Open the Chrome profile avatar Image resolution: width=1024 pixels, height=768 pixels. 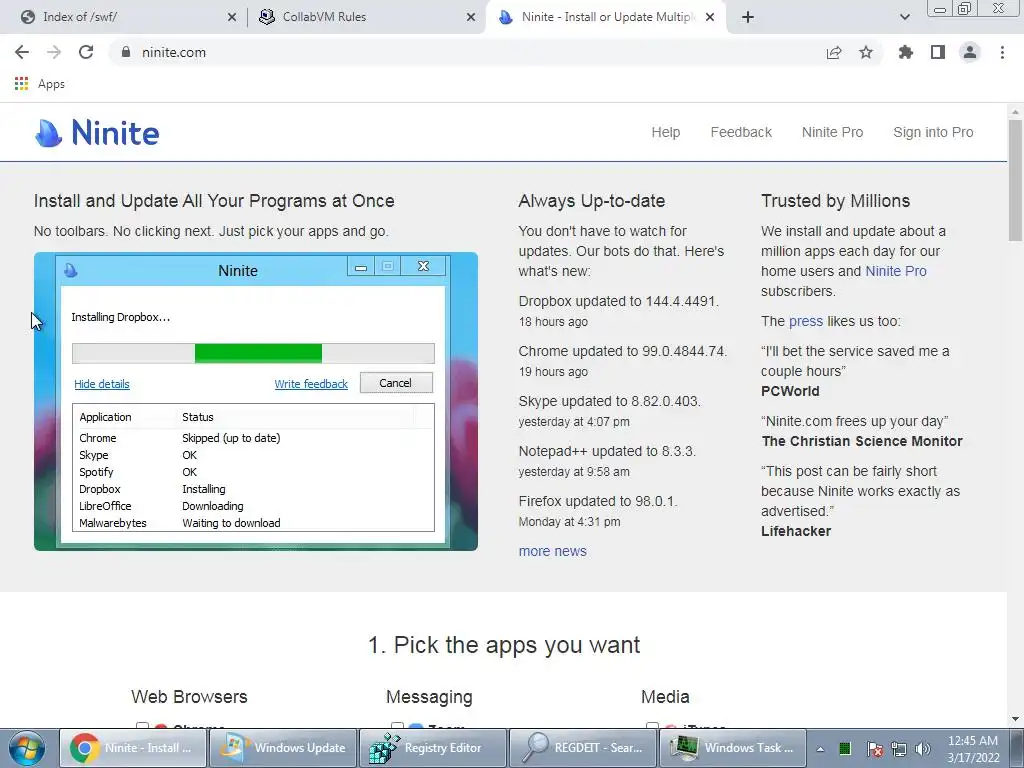point(970,52)
